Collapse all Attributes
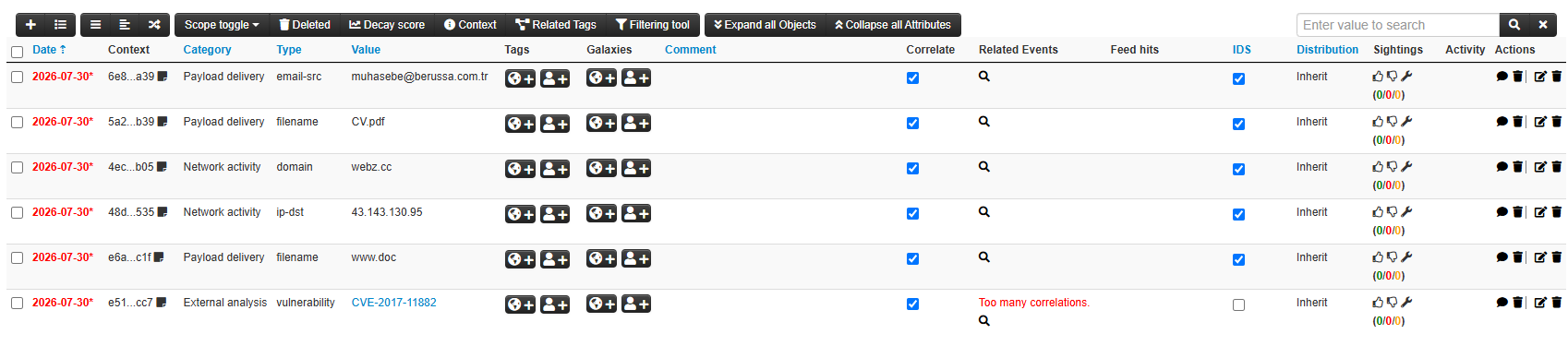The height and width of the screenshot is (346, 1568). pyautogui.click(x=893, y=25)
